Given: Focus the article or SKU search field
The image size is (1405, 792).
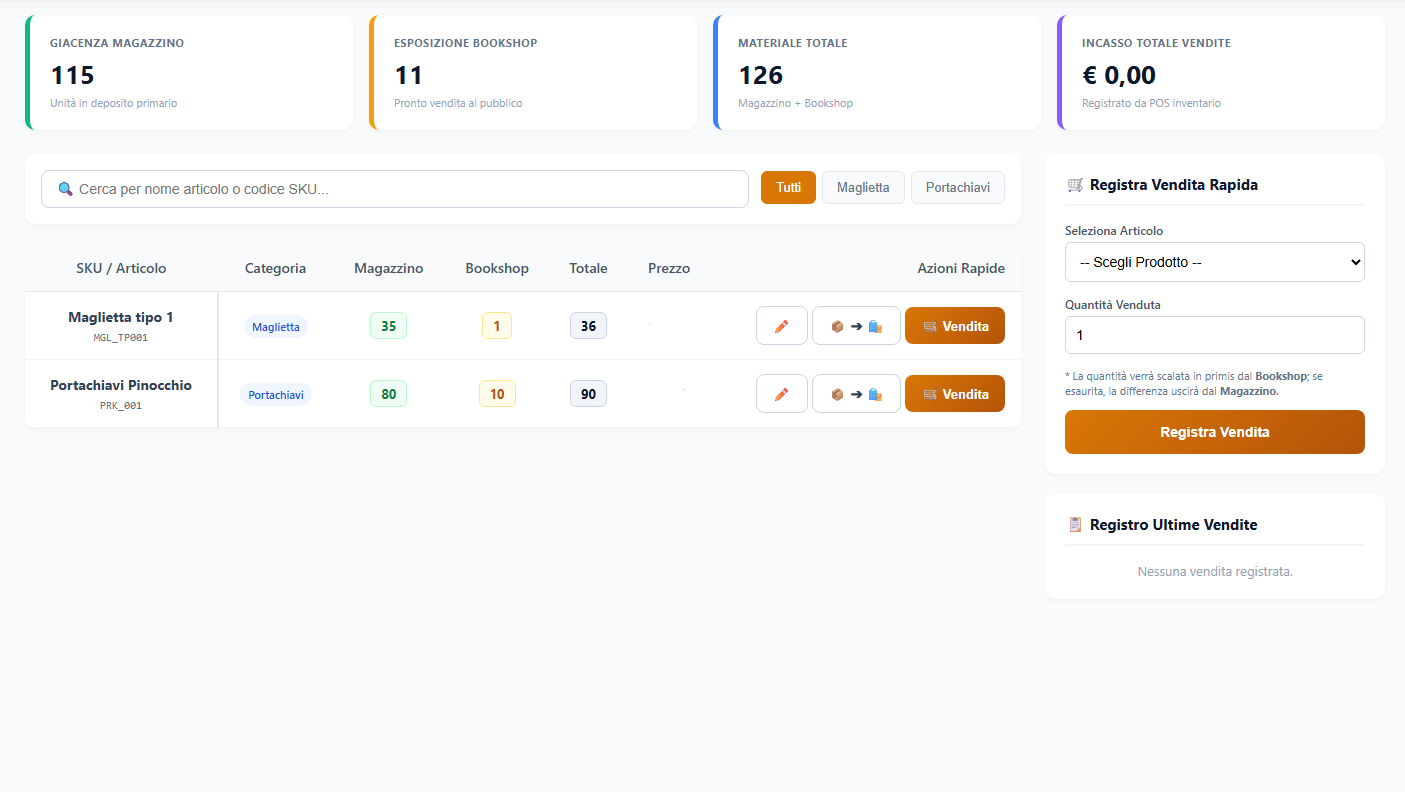Looking at the screenshot, I should 395,189.
